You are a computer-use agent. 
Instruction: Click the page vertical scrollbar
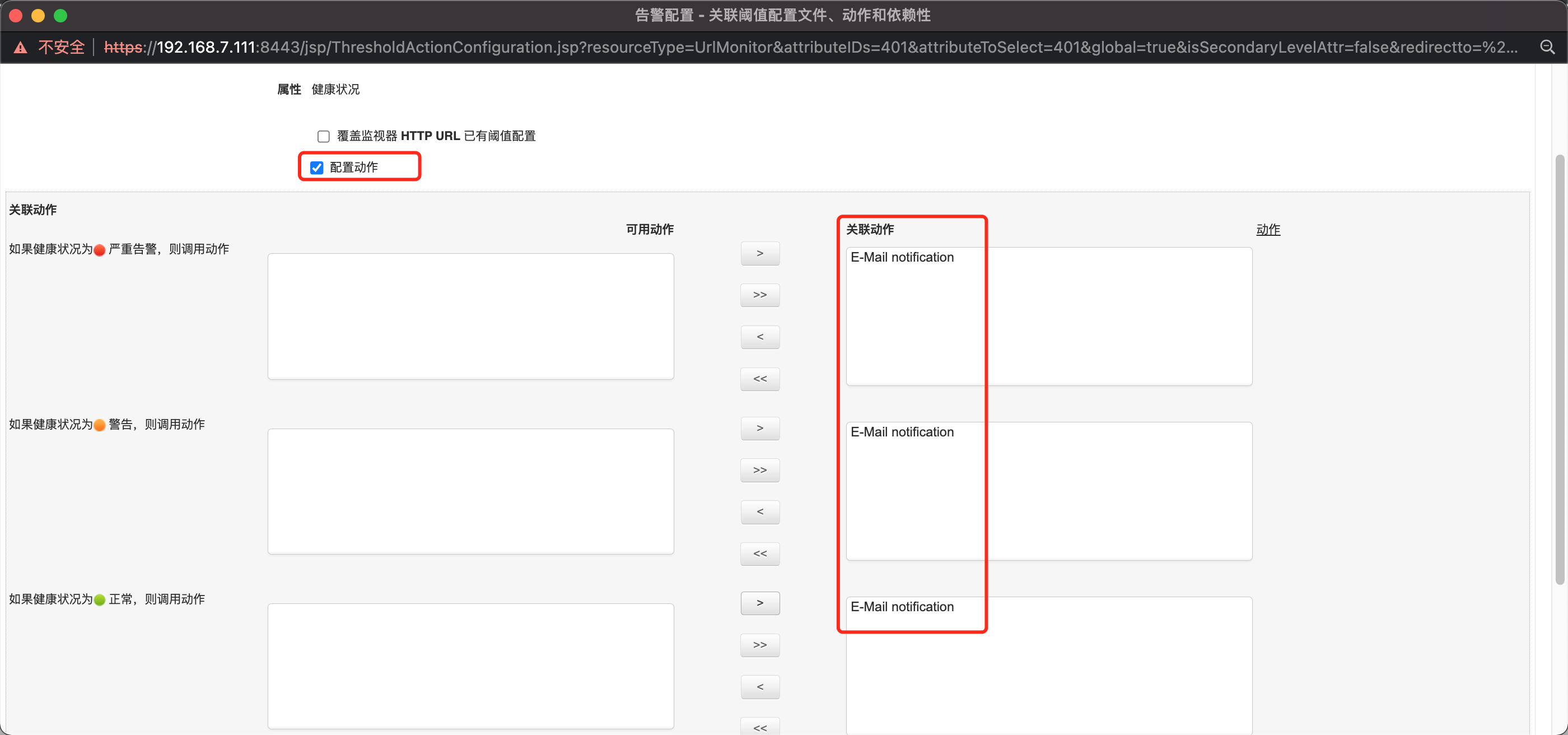(1559, 369)
